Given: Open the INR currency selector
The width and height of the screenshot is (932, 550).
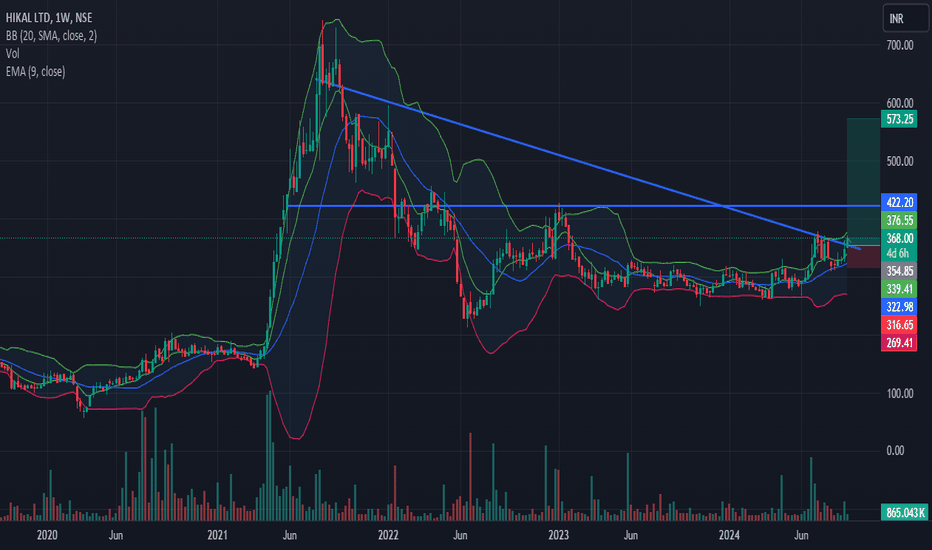Looking at the screenshot, I should pos(905,18).
